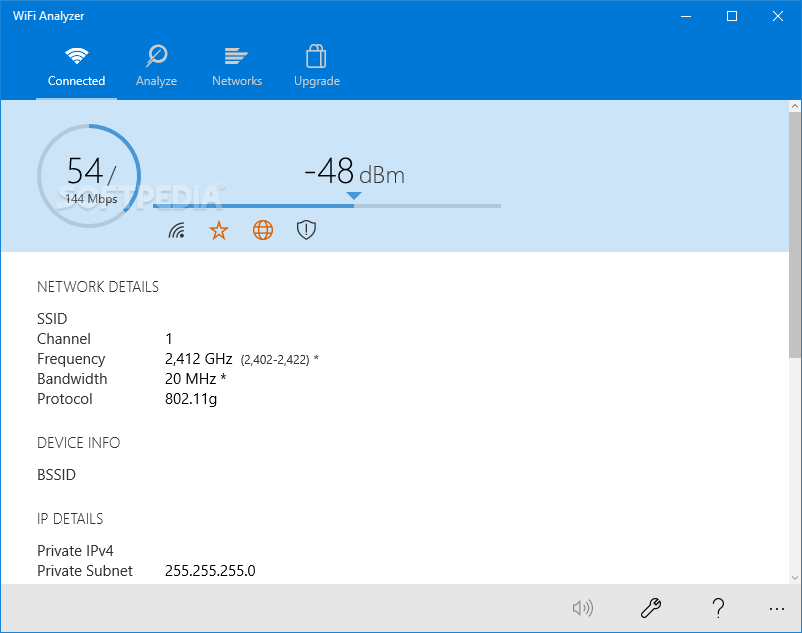The image size is (802, 633).
Task: Click the orange star favorite icon
Action: click(219, 231)
